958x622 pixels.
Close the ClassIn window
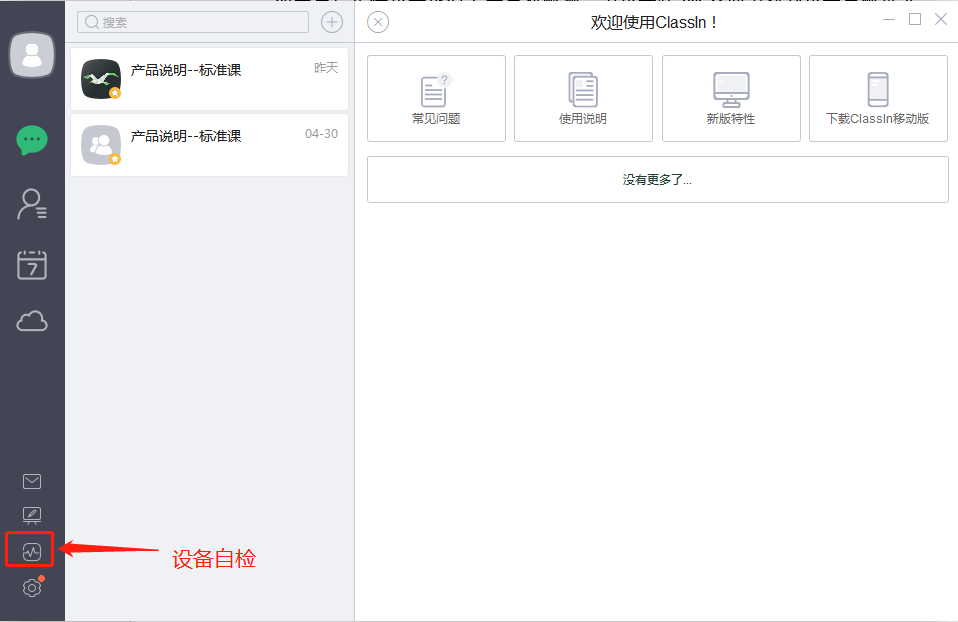[x=941, y=20]
